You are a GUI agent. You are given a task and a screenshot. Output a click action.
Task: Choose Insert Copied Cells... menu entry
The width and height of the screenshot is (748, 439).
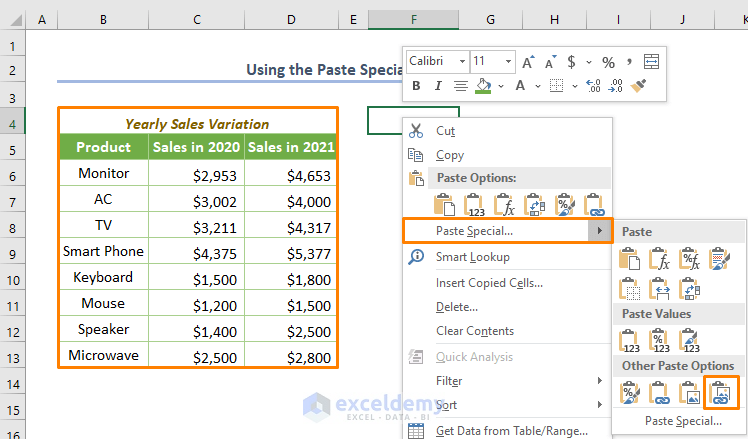pos(489,283)
